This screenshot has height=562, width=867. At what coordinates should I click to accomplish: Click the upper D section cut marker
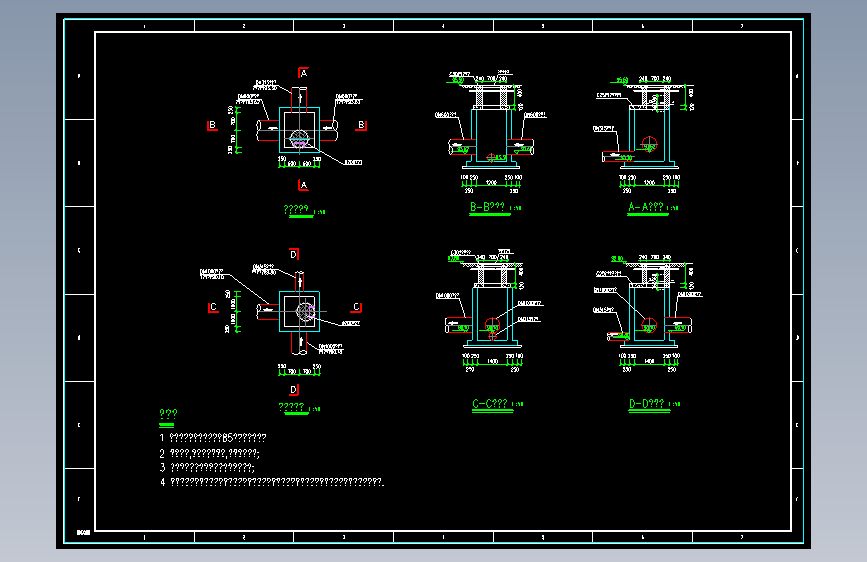294,254
